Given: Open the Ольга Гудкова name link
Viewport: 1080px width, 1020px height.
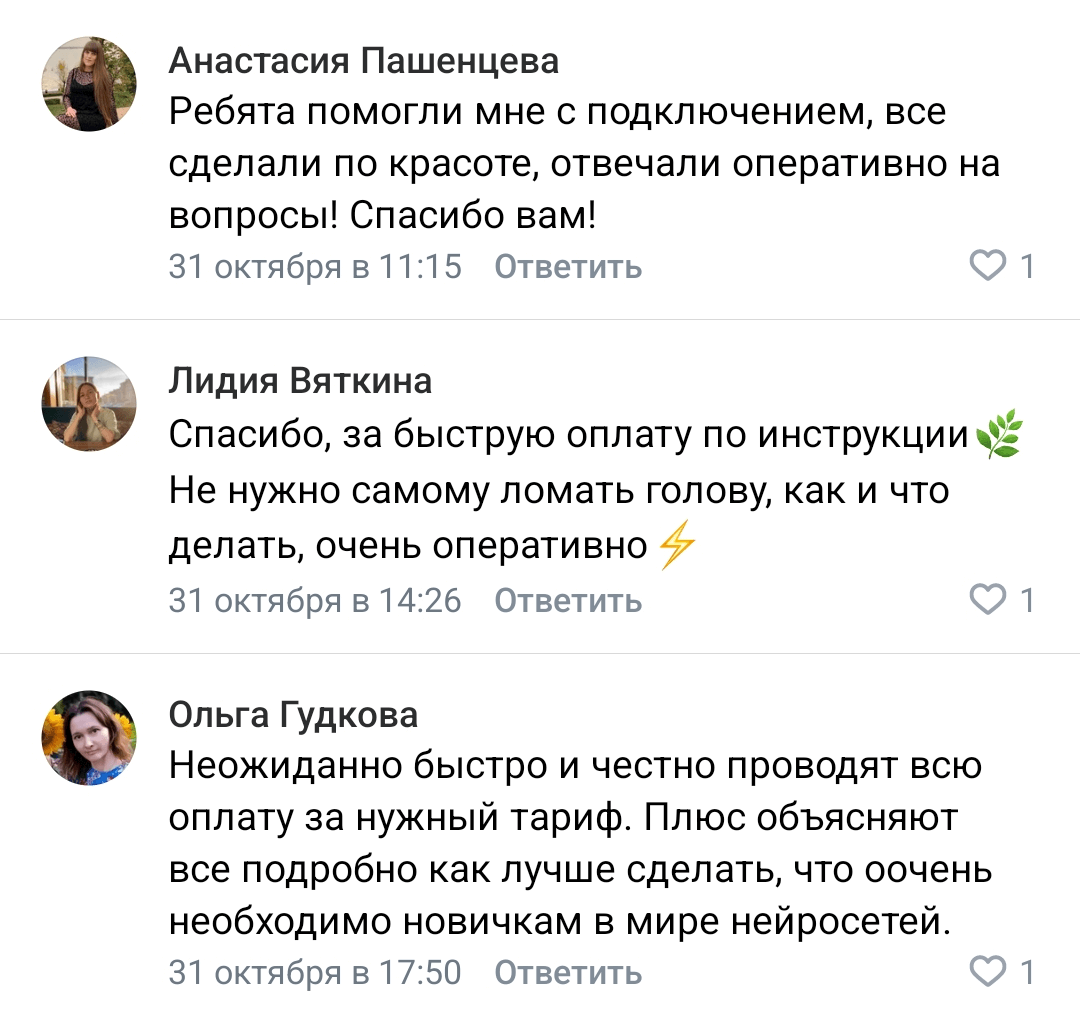Looking at the screenshot, I should [293, 715].
